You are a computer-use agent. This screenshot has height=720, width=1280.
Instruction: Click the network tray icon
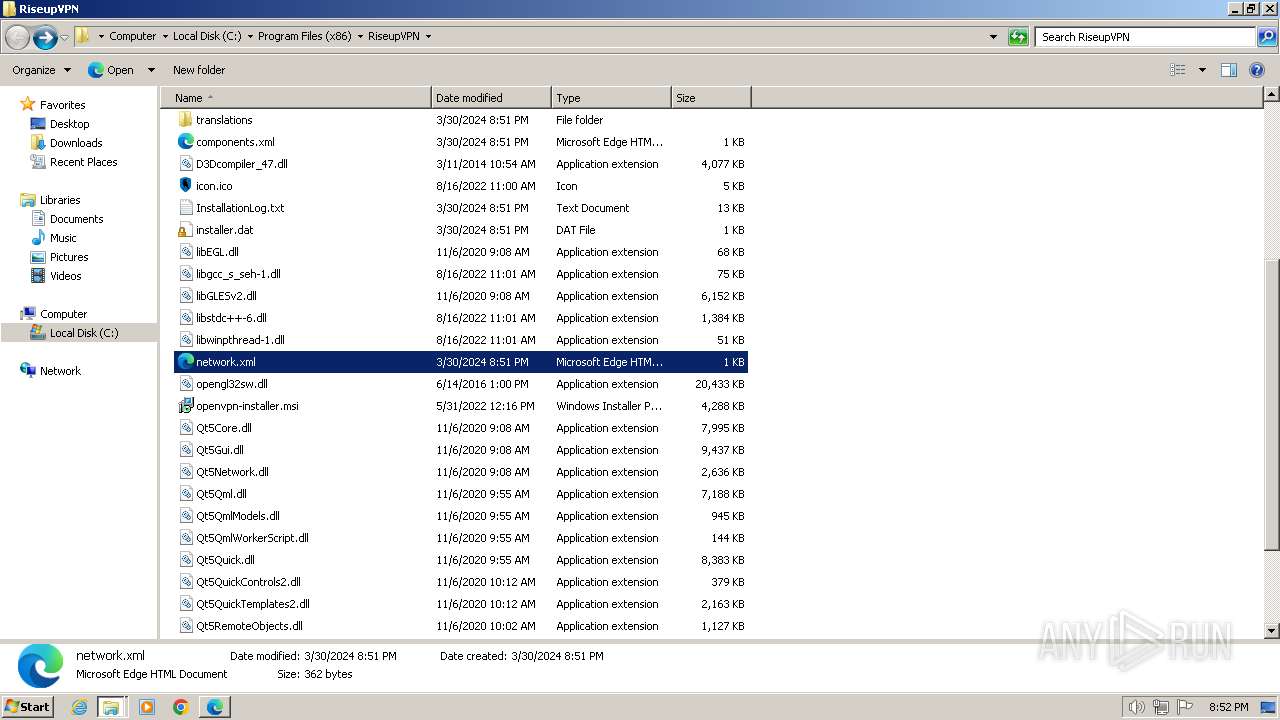[x=1161, y=707]
